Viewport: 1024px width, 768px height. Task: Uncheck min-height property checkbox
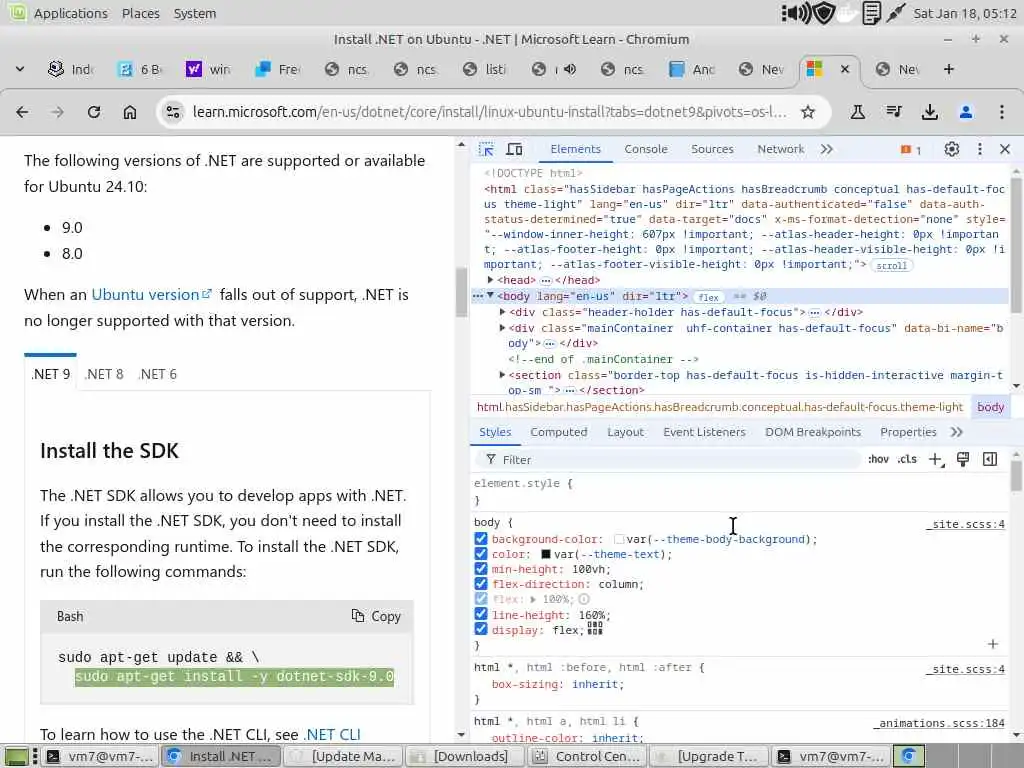[x=481, y=569]
